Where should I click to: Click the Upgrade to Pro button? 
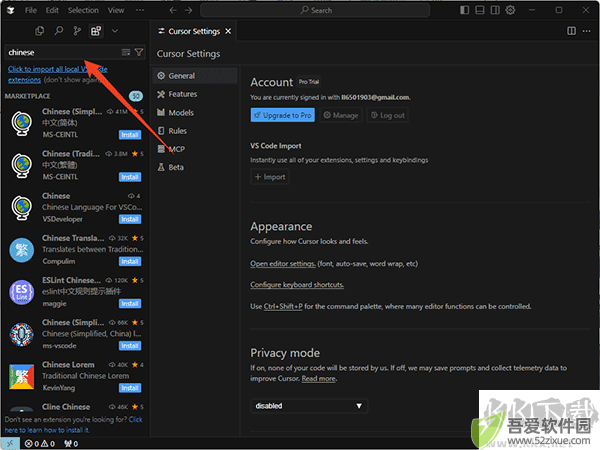pos(283,115)
